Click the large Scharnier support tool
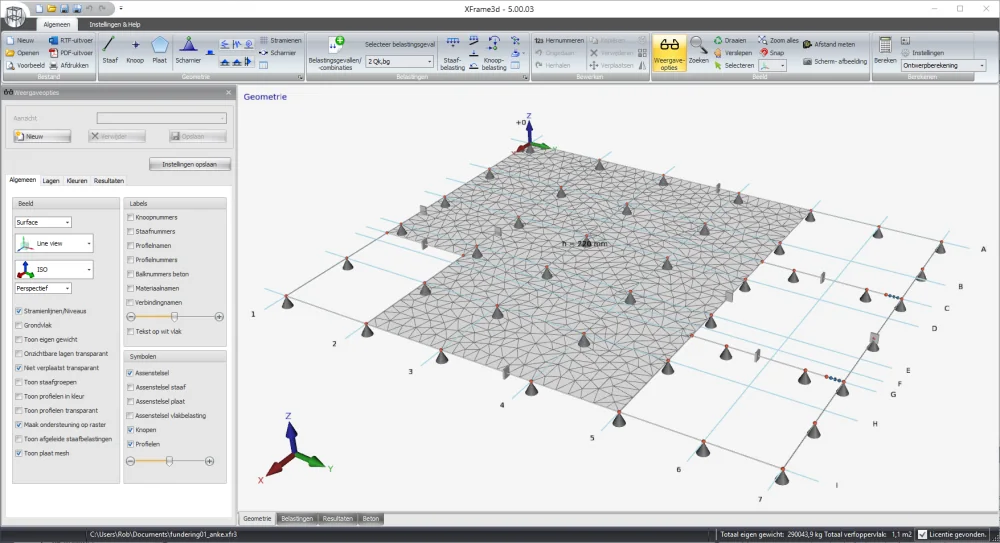The width and height of the screenshot is (1000, 543). coord(188,50)
